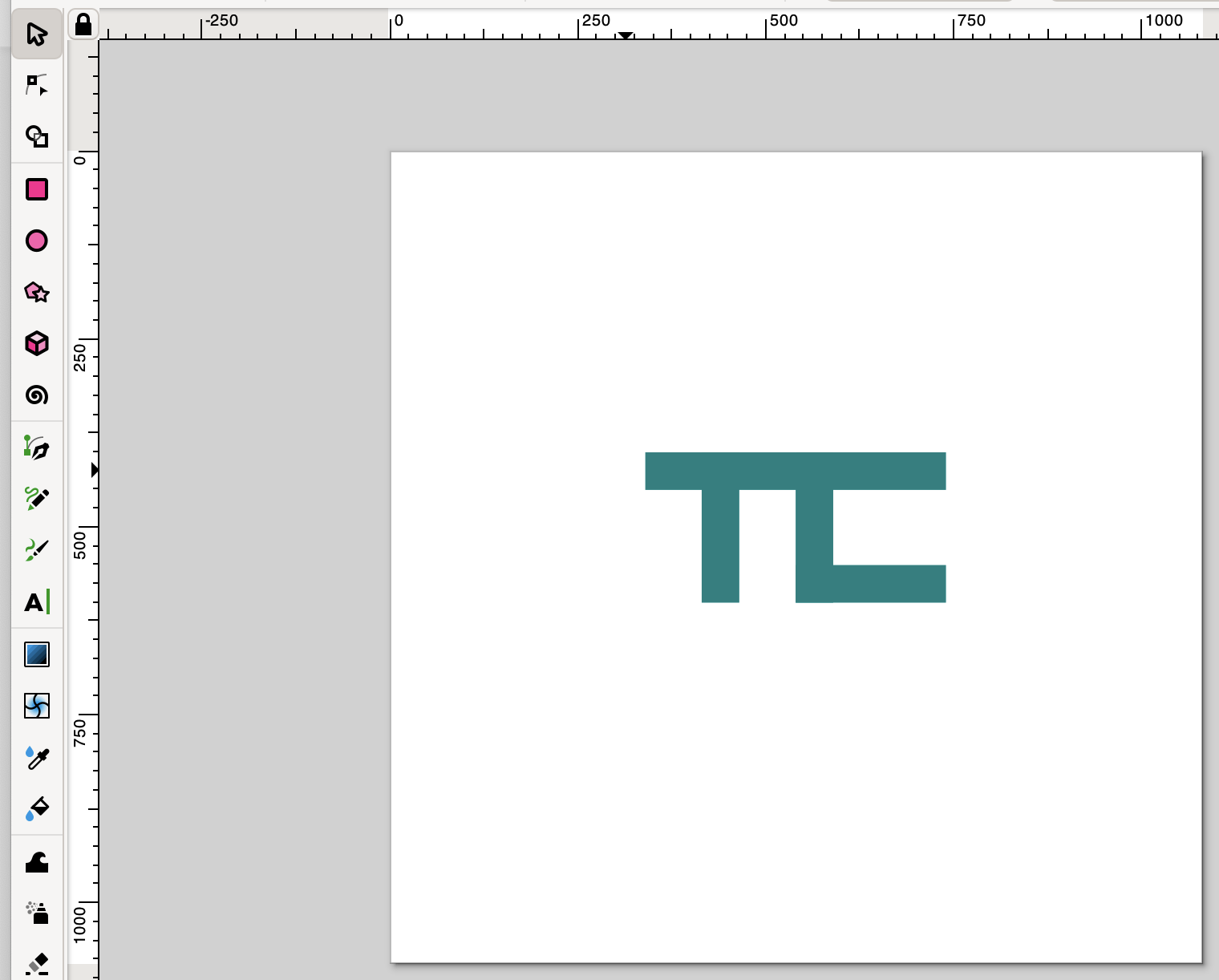Image resolution: width=1219 pixels, height=980 pixels.
Task: Click the teal top horizontal bar shape
Action: click(x=796, y=471)
